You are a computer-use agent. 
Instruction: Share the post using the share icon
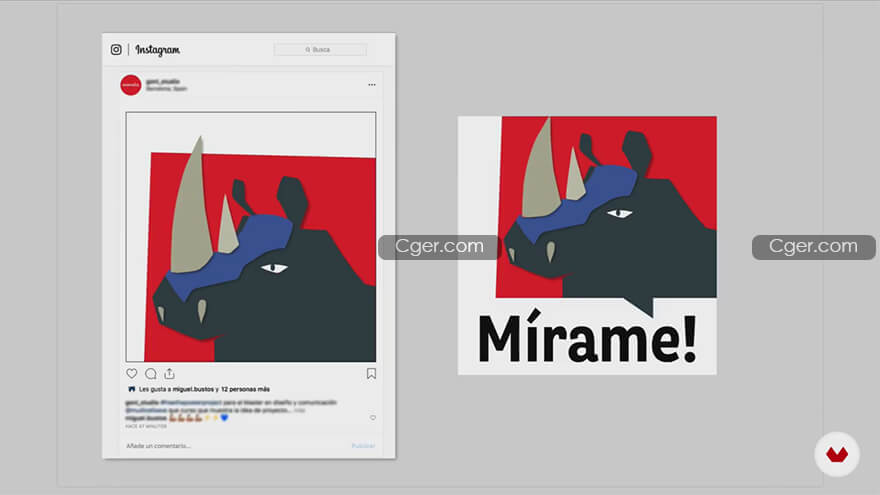(169, 374)
